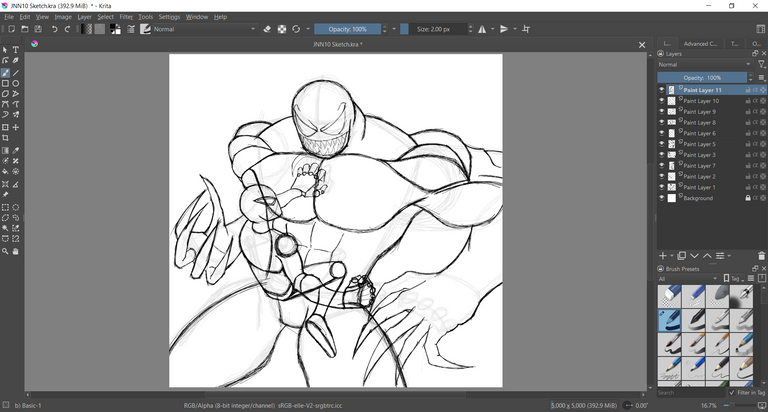Hide Paint Layer 10

click(662, 101)
